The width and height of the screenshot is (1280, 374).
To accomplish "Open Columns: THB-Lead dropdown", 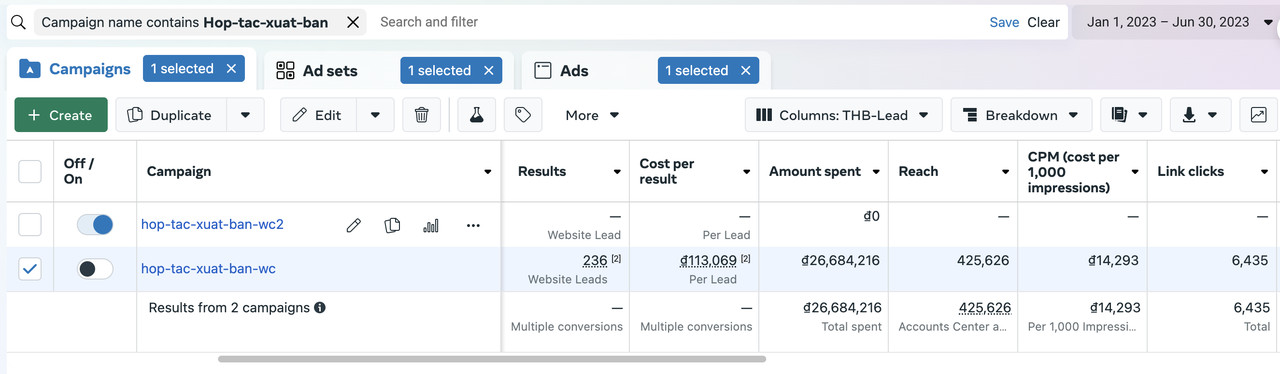I will [843, 115].
